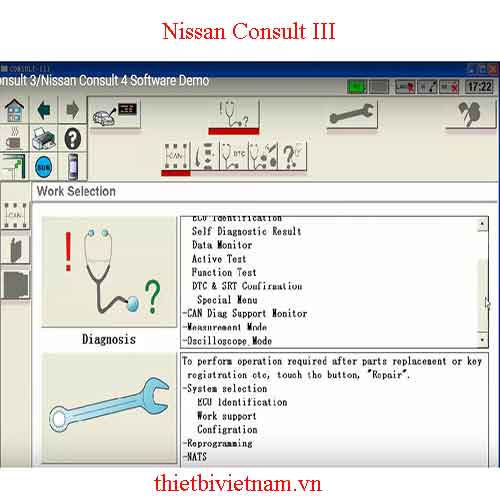Click the hand icon in left sidebar

pos(15,249)
